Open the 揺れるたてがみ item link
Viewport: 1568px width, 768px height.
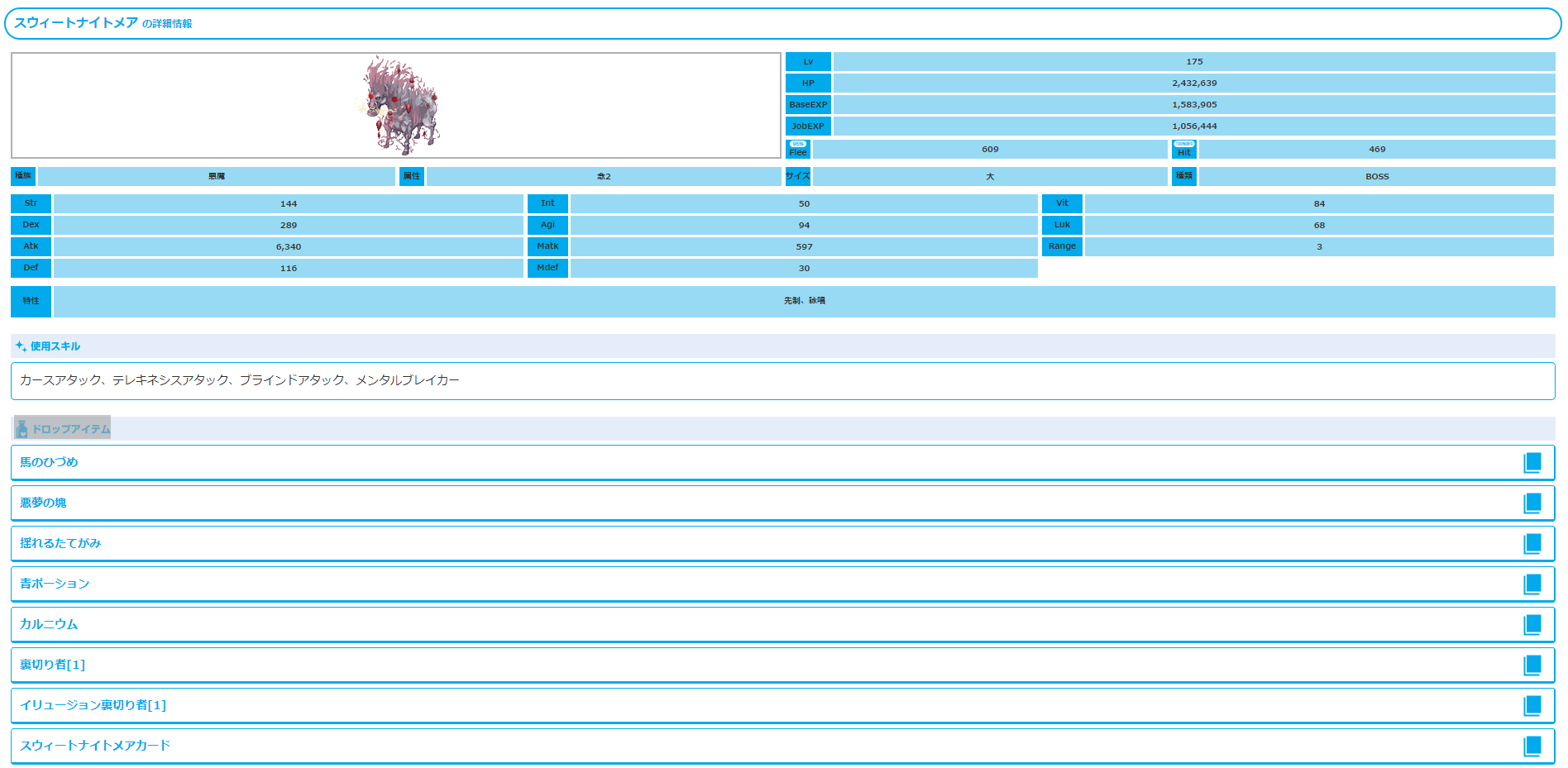point(60,543)
